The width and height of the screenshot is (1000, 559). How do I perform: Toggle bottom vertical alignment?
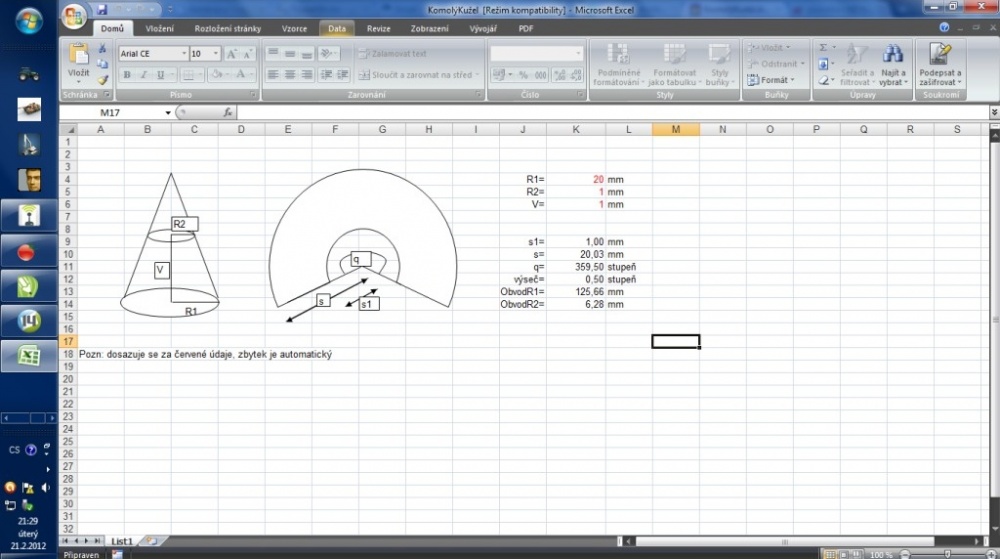(x=307, y=54)
